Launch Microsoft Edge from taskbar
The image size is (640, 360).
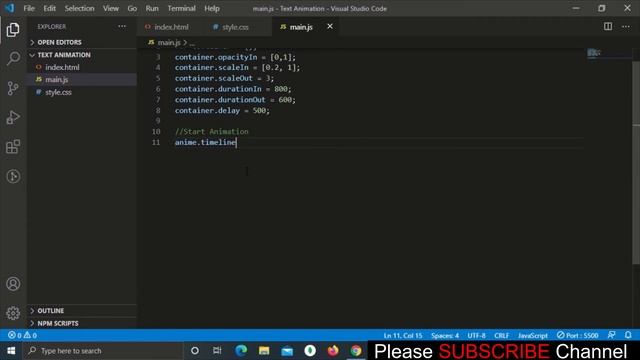pos(241,351)
